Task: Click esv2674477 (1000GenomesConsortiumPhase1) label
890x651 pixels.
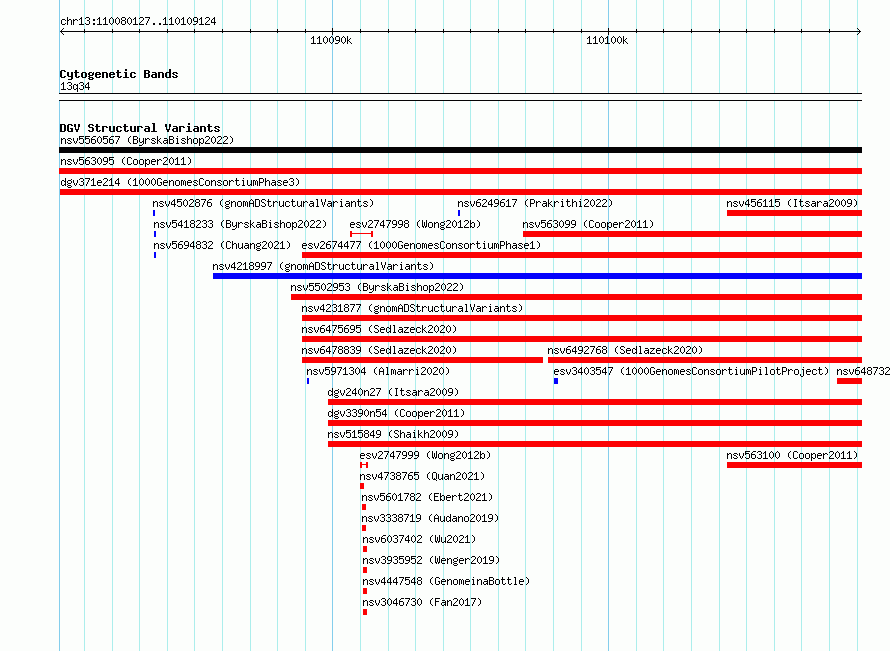Action: pyautogui.click(x=421, y=245)
